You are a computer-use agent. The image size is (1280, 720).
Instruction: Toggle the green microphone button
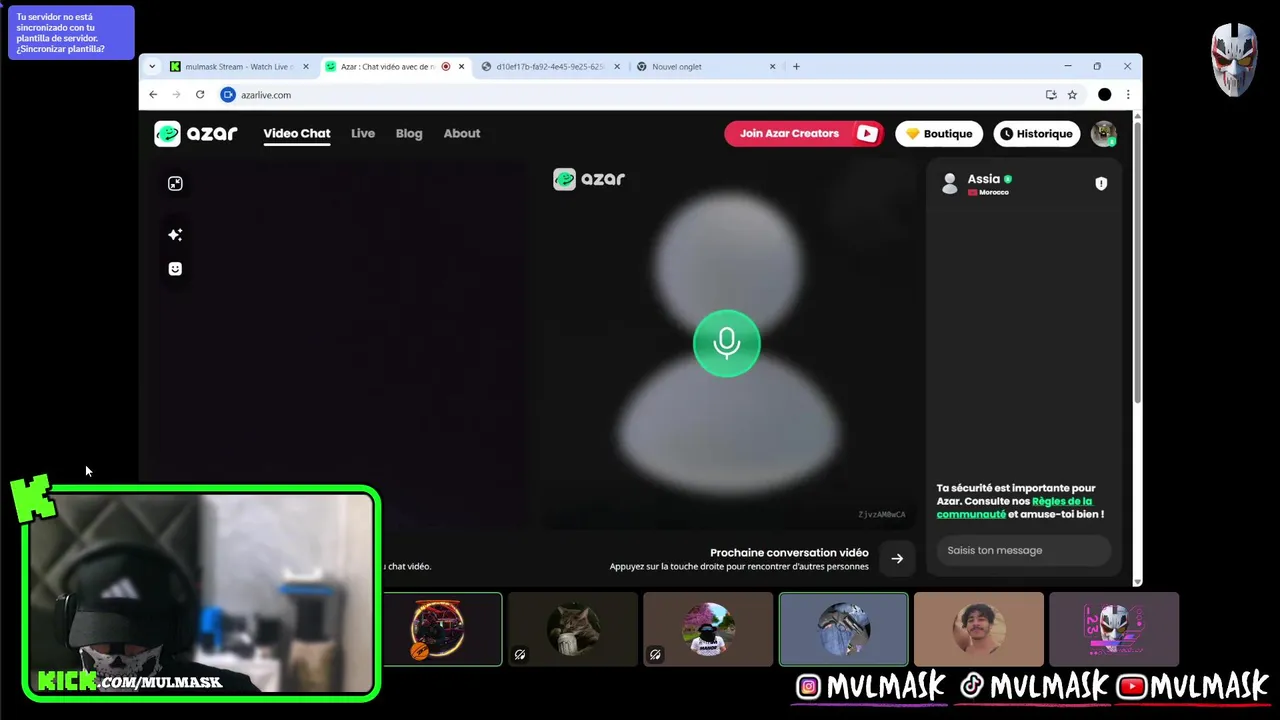(727, 343)
